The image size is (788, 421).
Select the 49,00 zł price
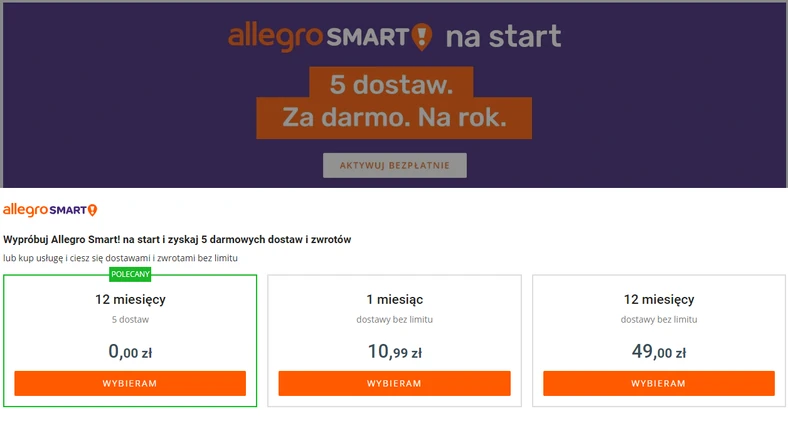(x=658, y=351)
